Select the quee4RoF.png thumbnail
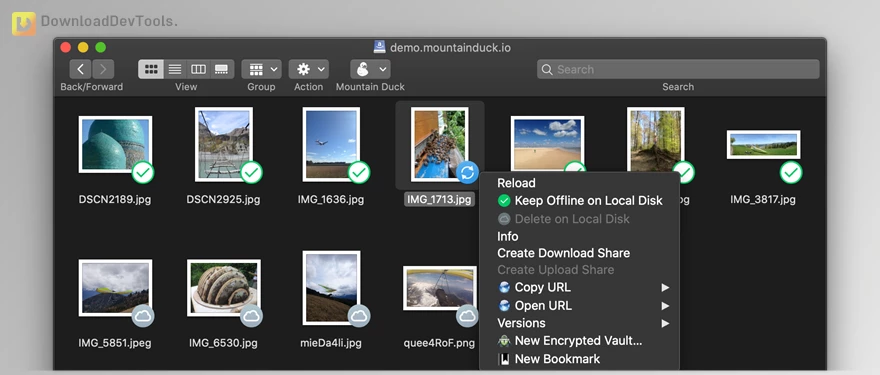The height and width of the screenshot is (375, 880). coord(439,288)
